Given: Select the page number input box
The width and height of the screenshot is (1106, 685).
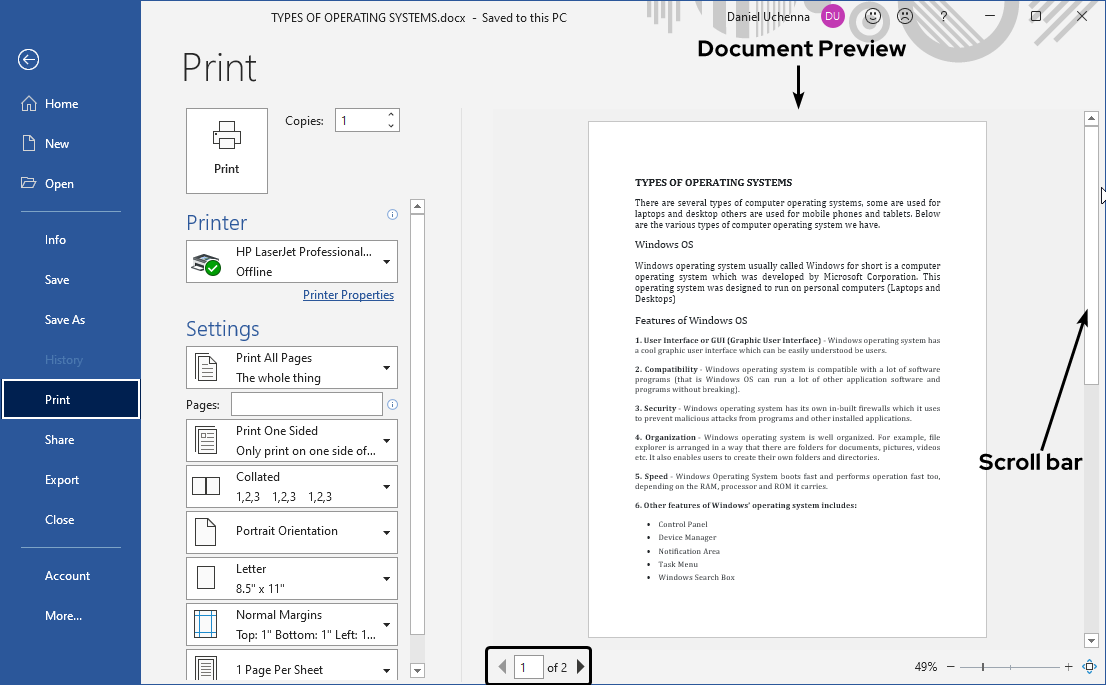Looking at the screenshot, I should coord(529,666).
